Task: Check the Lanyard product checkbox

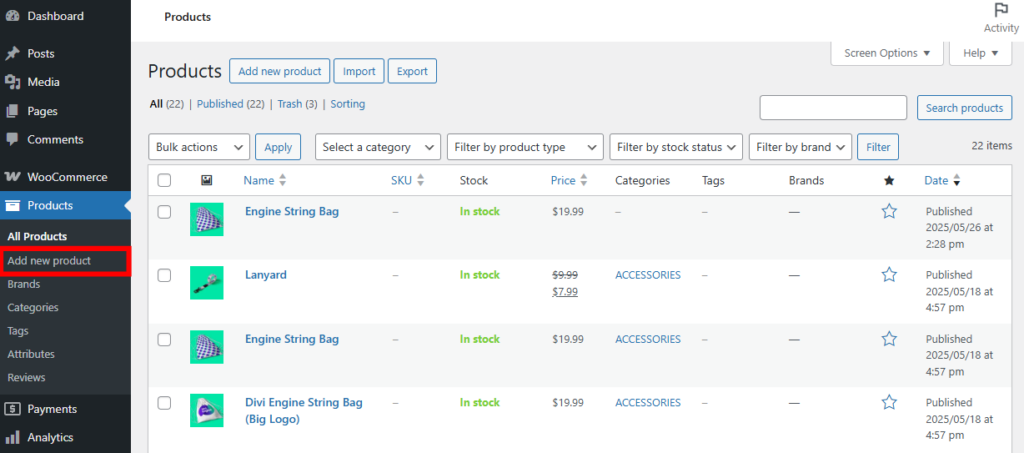Action: pos(165,275)
